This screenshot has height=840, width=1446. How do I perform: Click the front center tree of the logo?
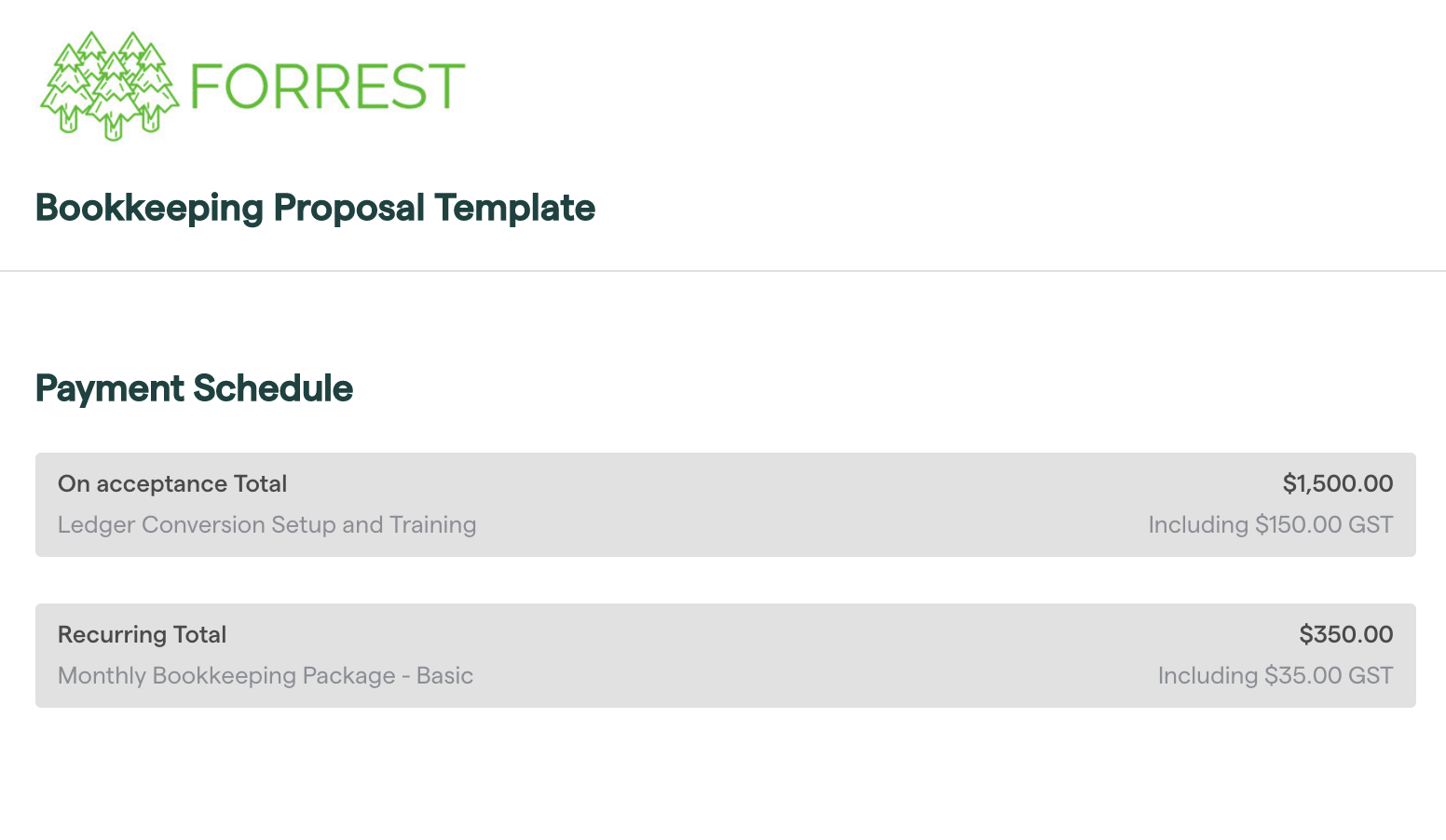click(x=113, y=98)
